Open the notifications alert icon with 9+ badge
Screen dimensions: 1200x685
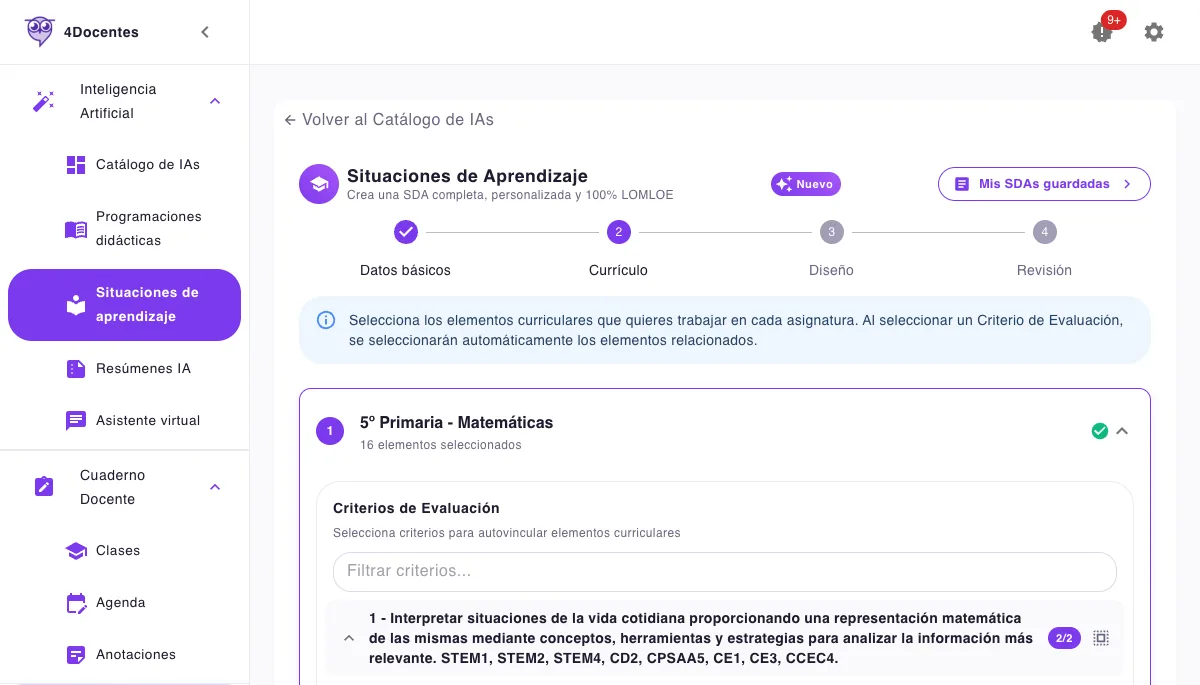(x=1102, y=32)
